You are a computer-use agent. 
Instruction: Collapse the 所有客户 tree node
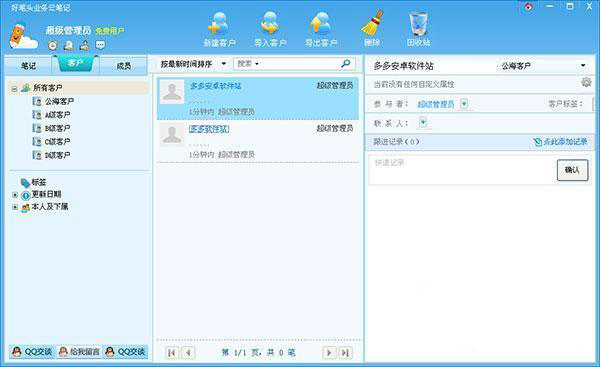tap(14, 89)
